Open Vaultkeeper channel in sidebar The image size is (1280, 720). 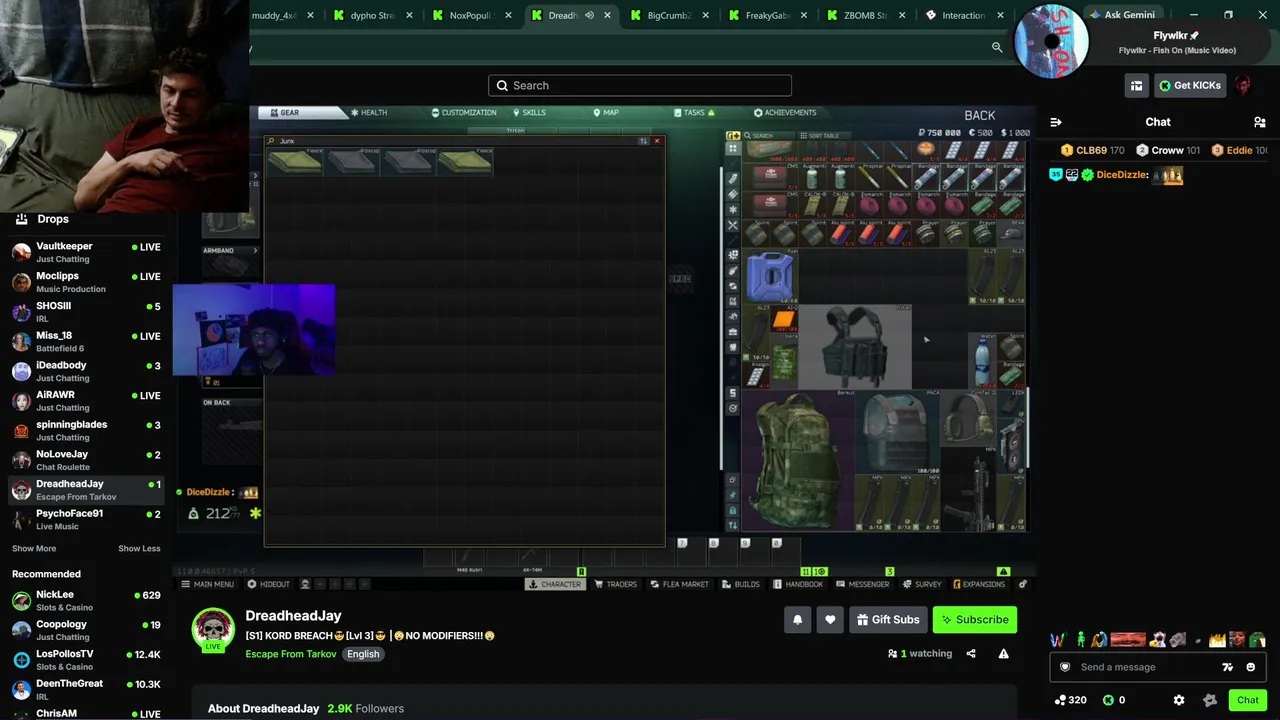86,252
